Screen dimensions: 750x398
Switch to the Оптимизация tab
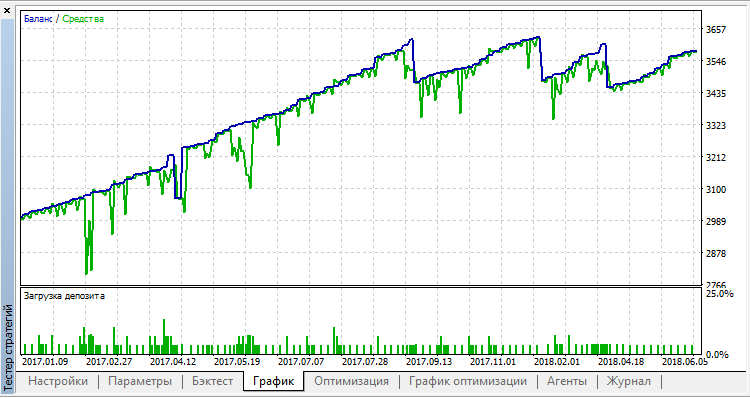click(352, 382)
